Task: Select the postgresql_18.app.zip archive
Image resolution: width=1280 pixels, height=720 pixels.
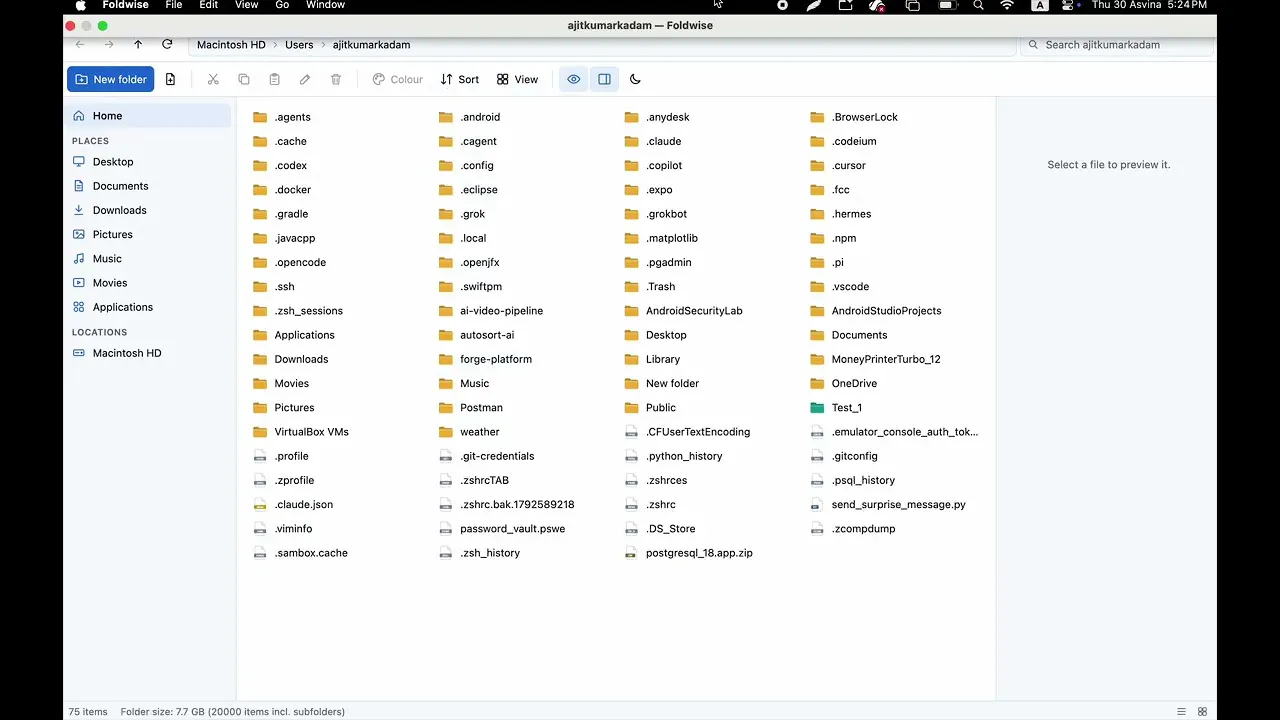Action: (x=689, y=552)
